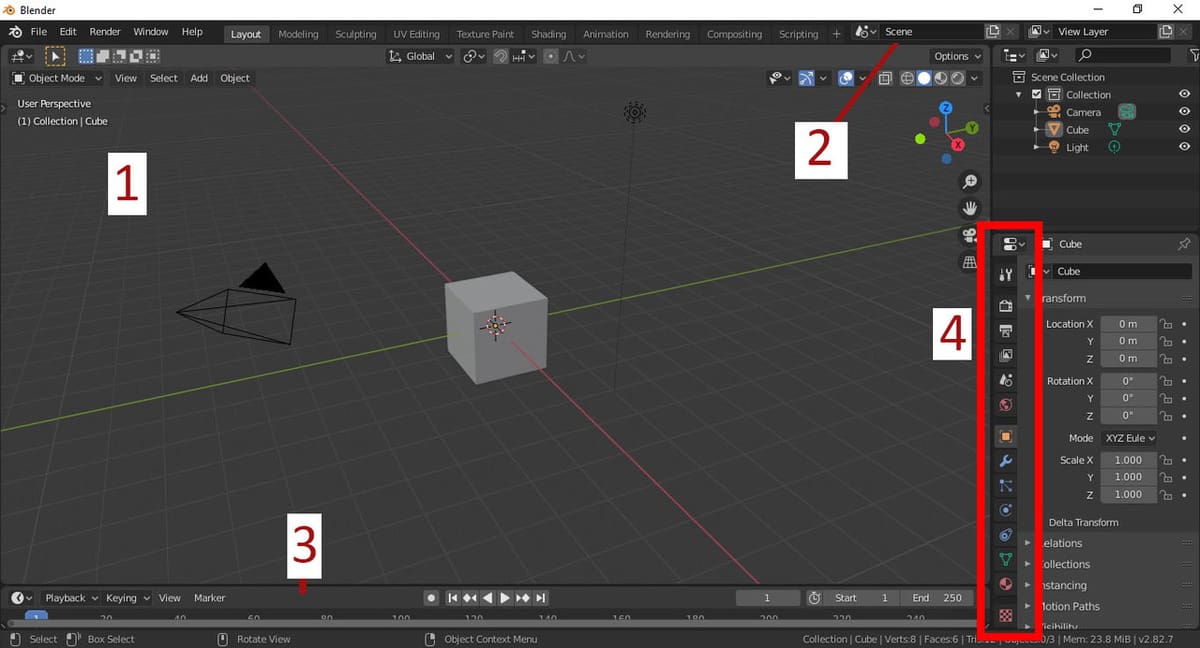
Task: Open the Active Tool properties tab
Action: click(1006, 274)
